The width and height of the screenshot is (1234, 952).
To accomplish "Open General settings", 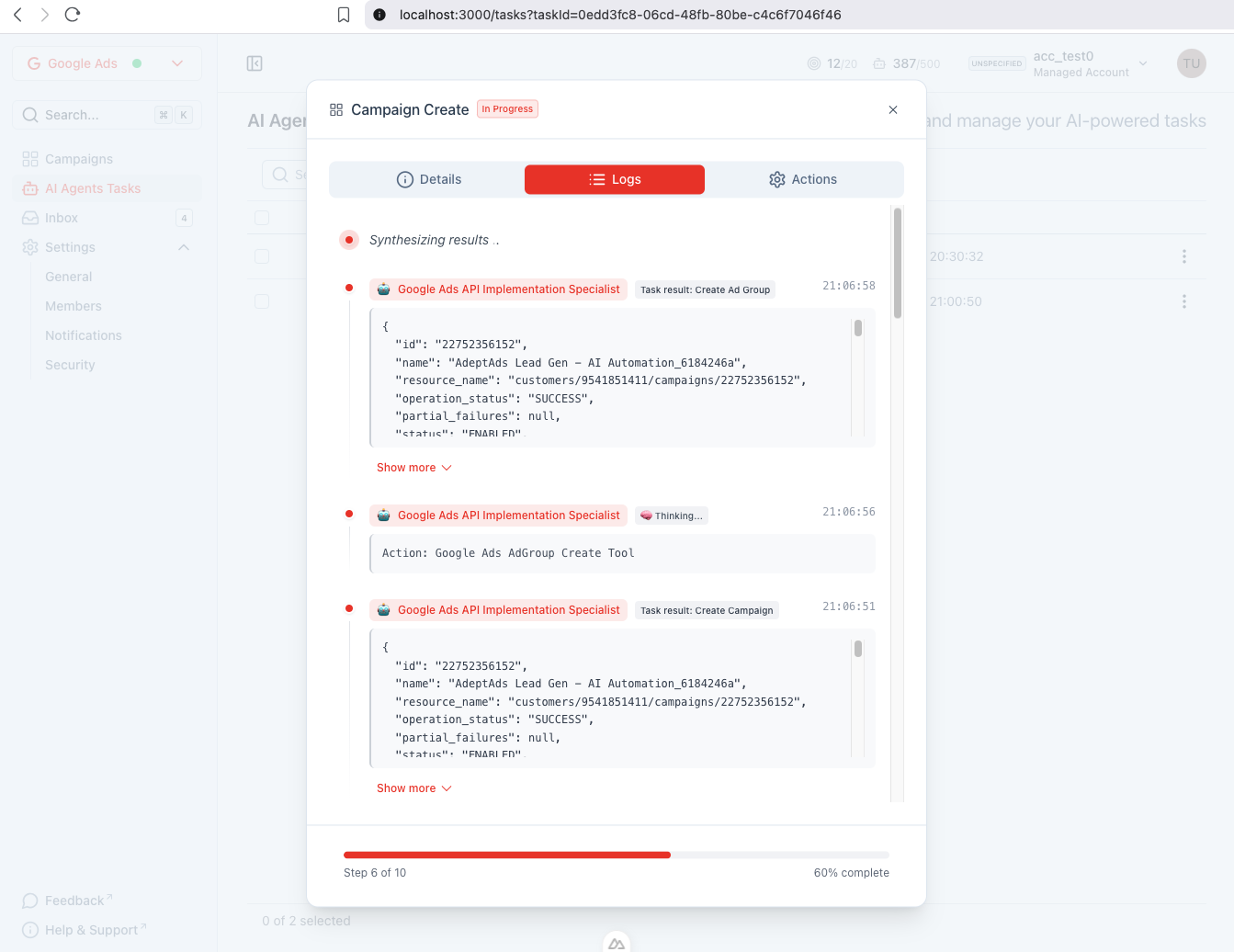I will [69, 277].
